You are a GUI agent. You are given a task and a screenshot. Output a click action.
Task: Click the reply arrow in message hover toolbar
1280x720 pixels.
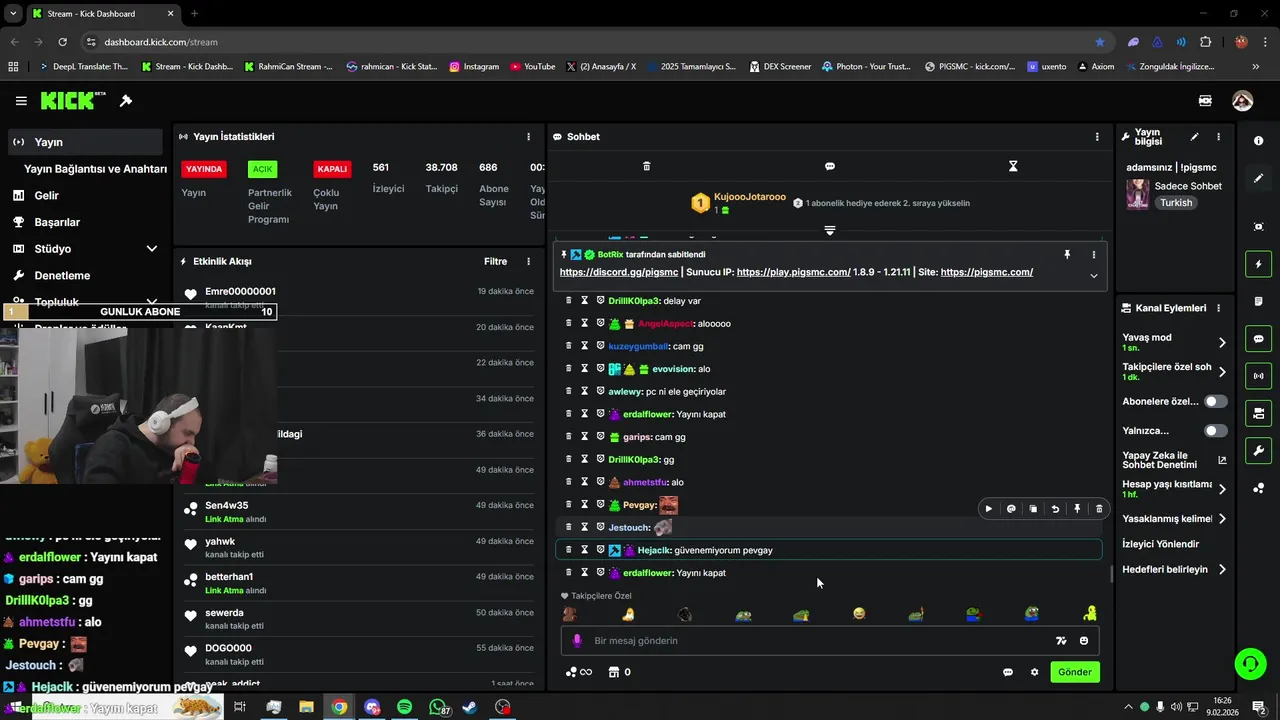pos(1055,509)
